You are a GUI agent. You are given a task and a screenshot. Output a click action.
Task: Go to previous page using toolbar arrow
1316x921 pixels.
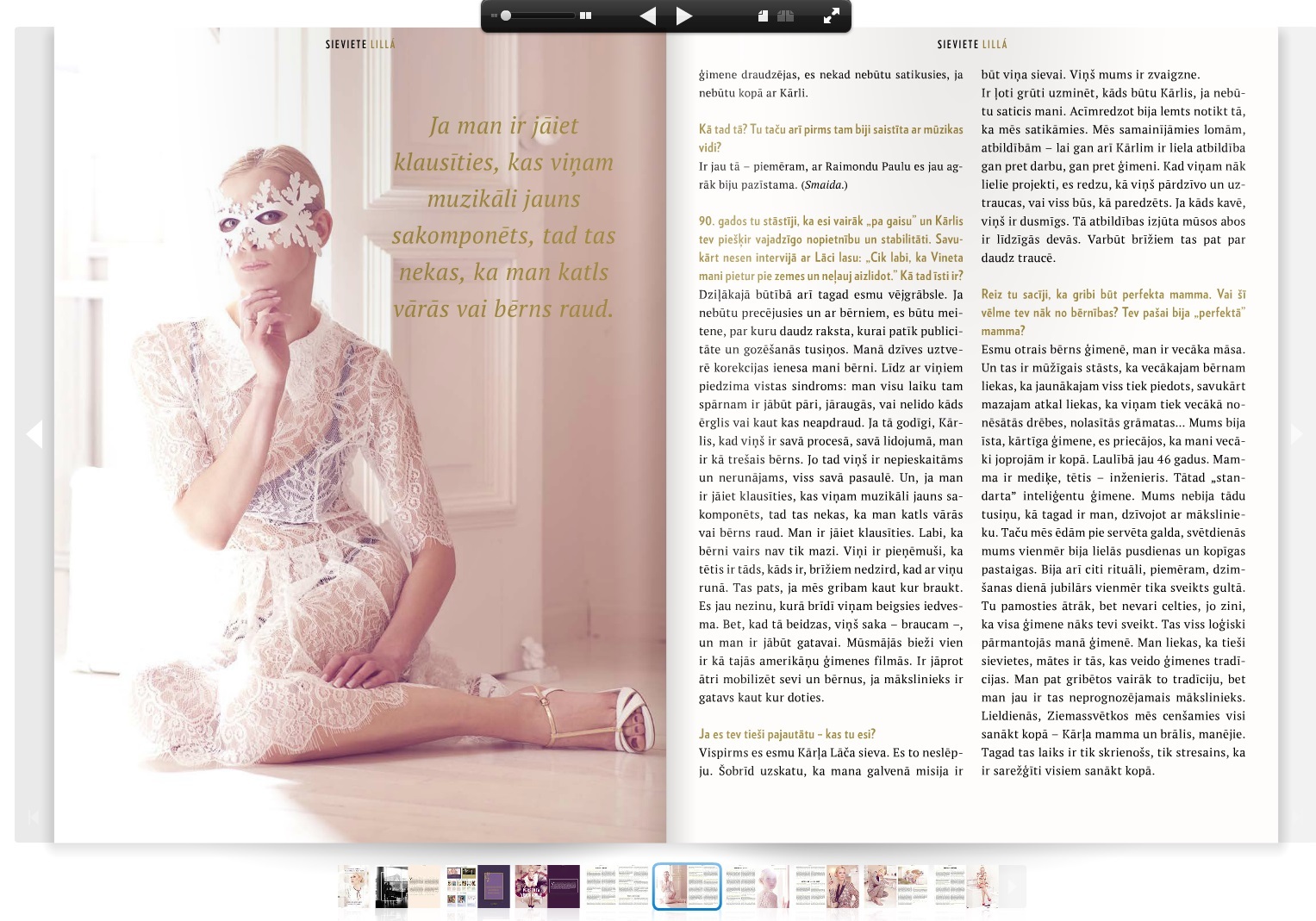(x=648, y=16)
